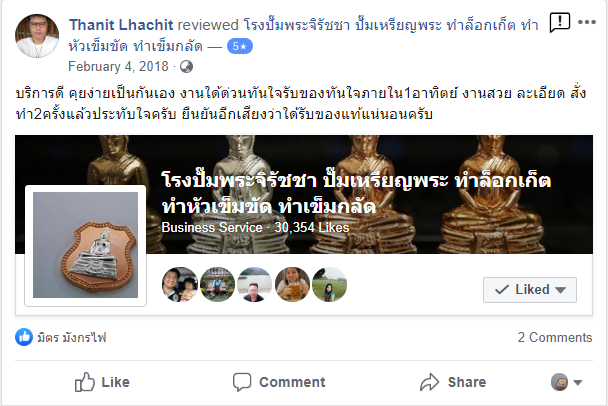The image size is (608, 406).
Task: Click the report feedback exclamation icon
Action: click(560, 22)
